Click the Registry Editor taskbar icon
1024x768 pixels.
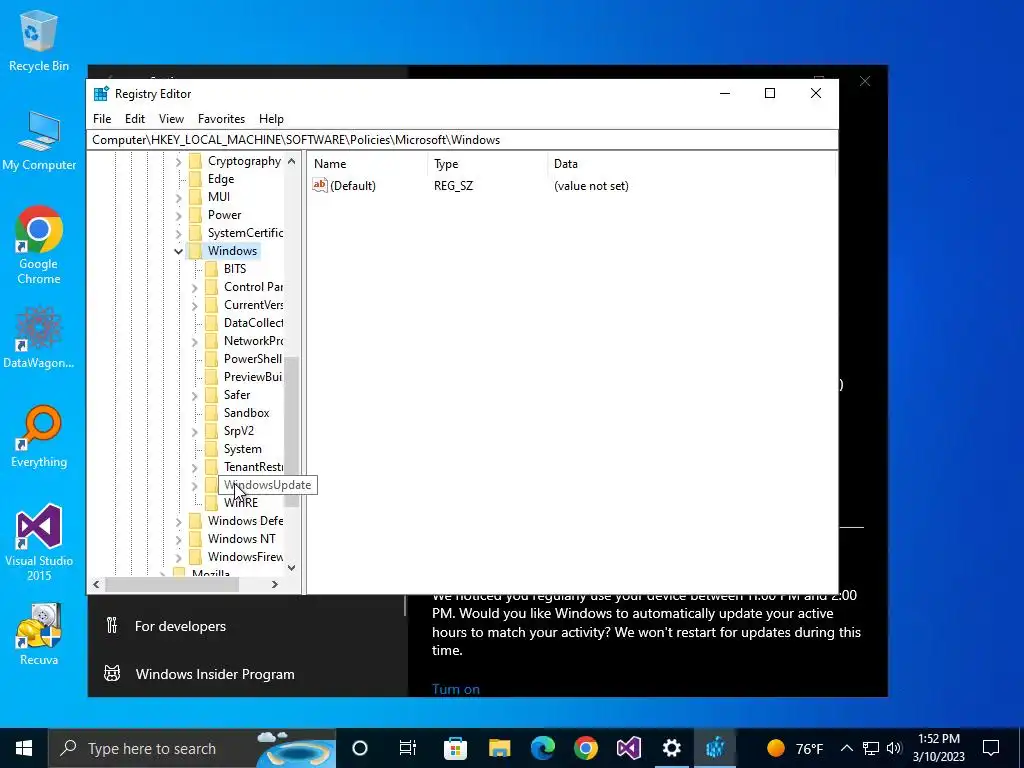(x=714, y=748)
